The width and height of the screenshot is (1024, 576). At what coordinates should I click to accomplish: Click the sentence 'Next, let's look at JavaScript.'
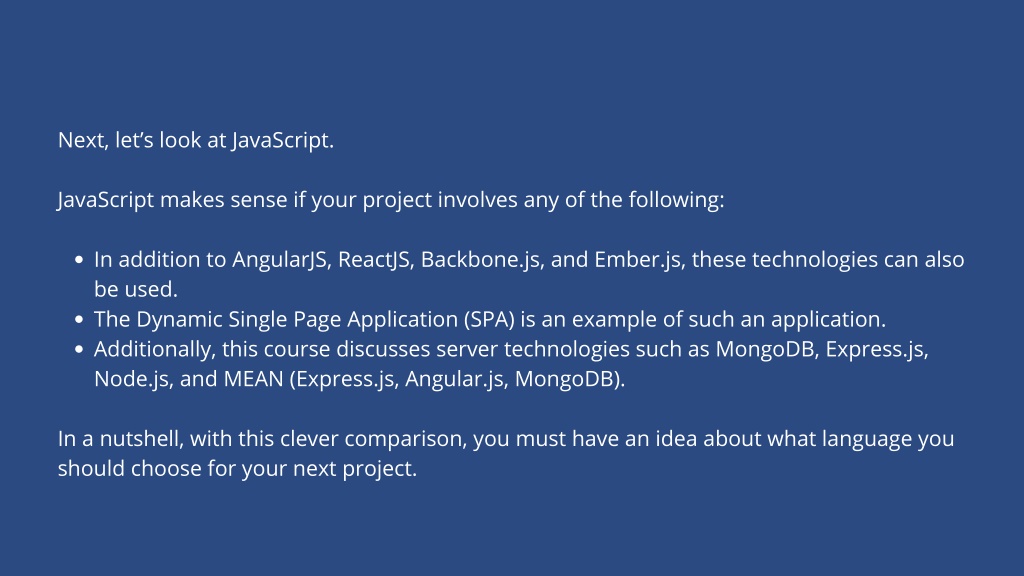[196, 140]
